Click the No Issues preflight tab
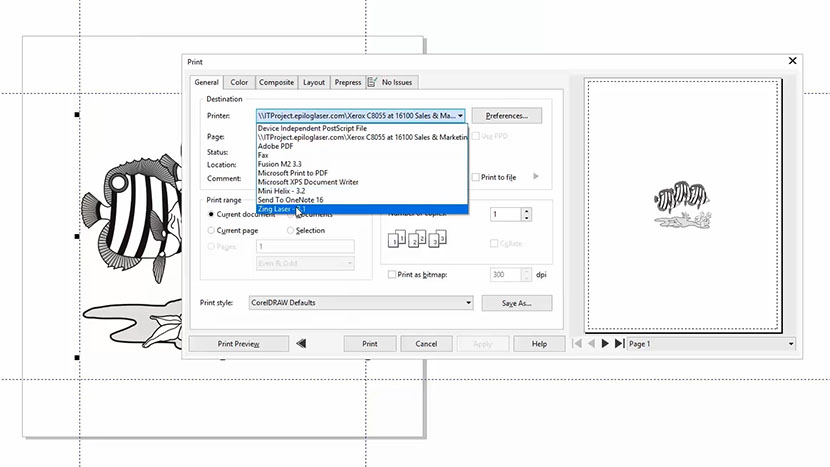Viewport: 830px width, 467px height. click(x=391, y=82)
